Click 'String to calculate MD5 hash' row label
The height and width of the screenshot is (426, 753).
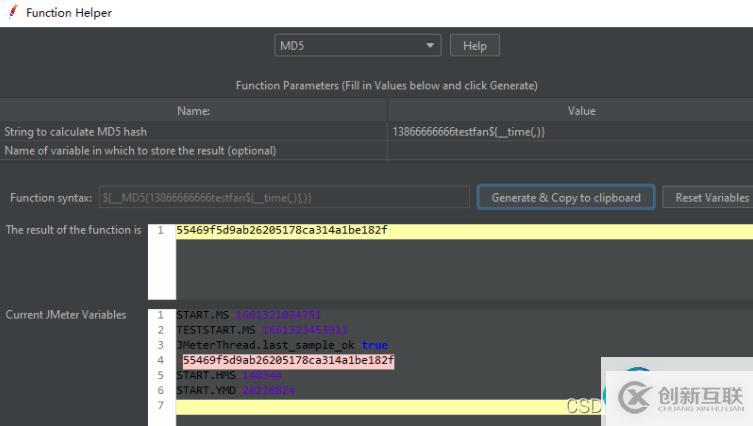[75, 132]
